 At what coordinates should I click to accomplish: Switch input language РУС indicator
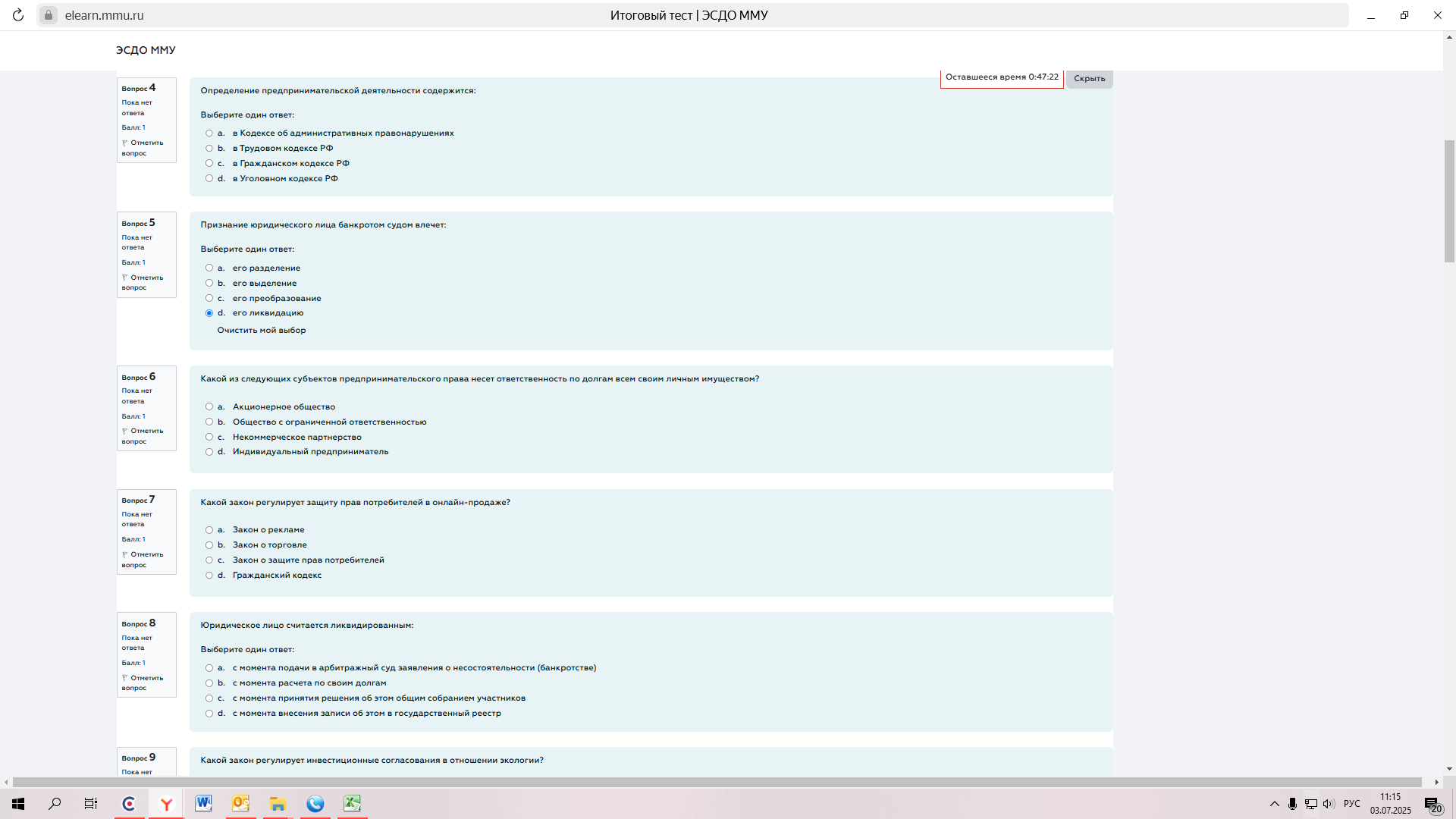(x=1352, y=804)
